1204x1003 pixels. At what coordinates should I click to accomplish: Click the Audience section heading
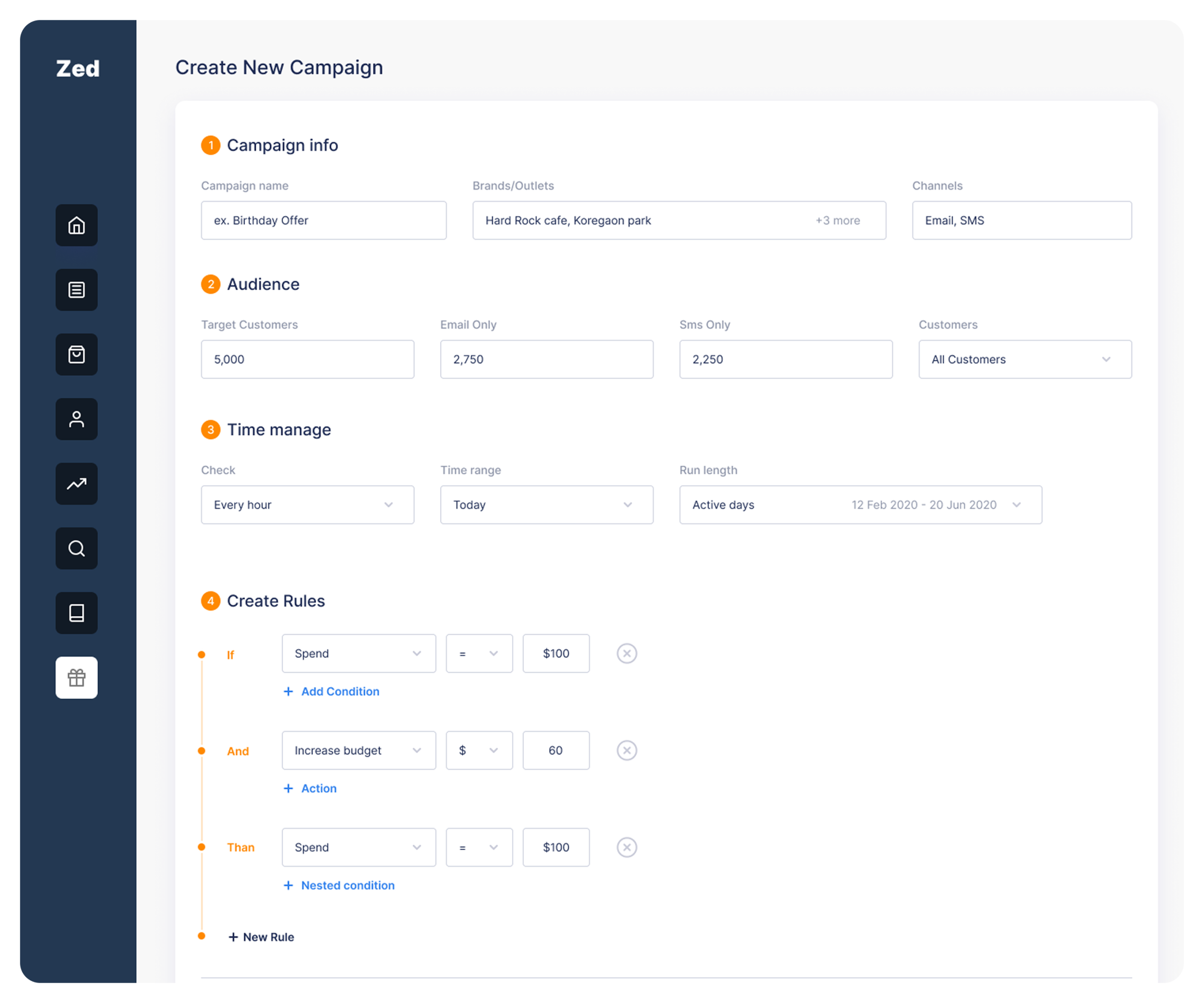[263, 284]
